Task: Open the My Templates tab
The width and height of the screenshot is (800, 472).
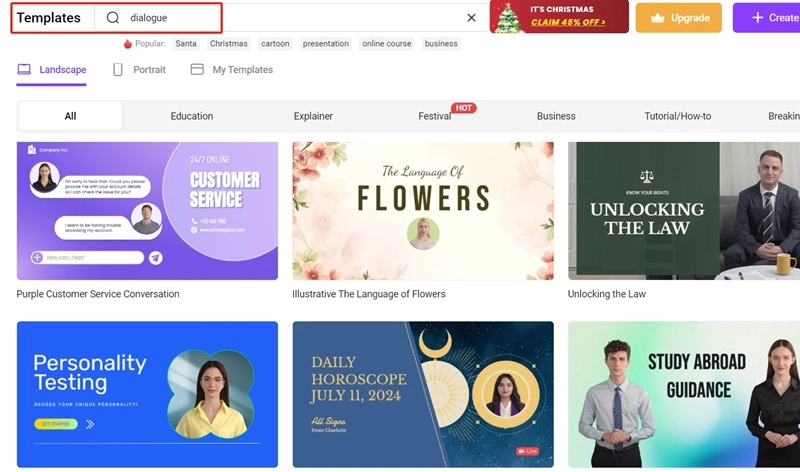Action: [232, 70]
